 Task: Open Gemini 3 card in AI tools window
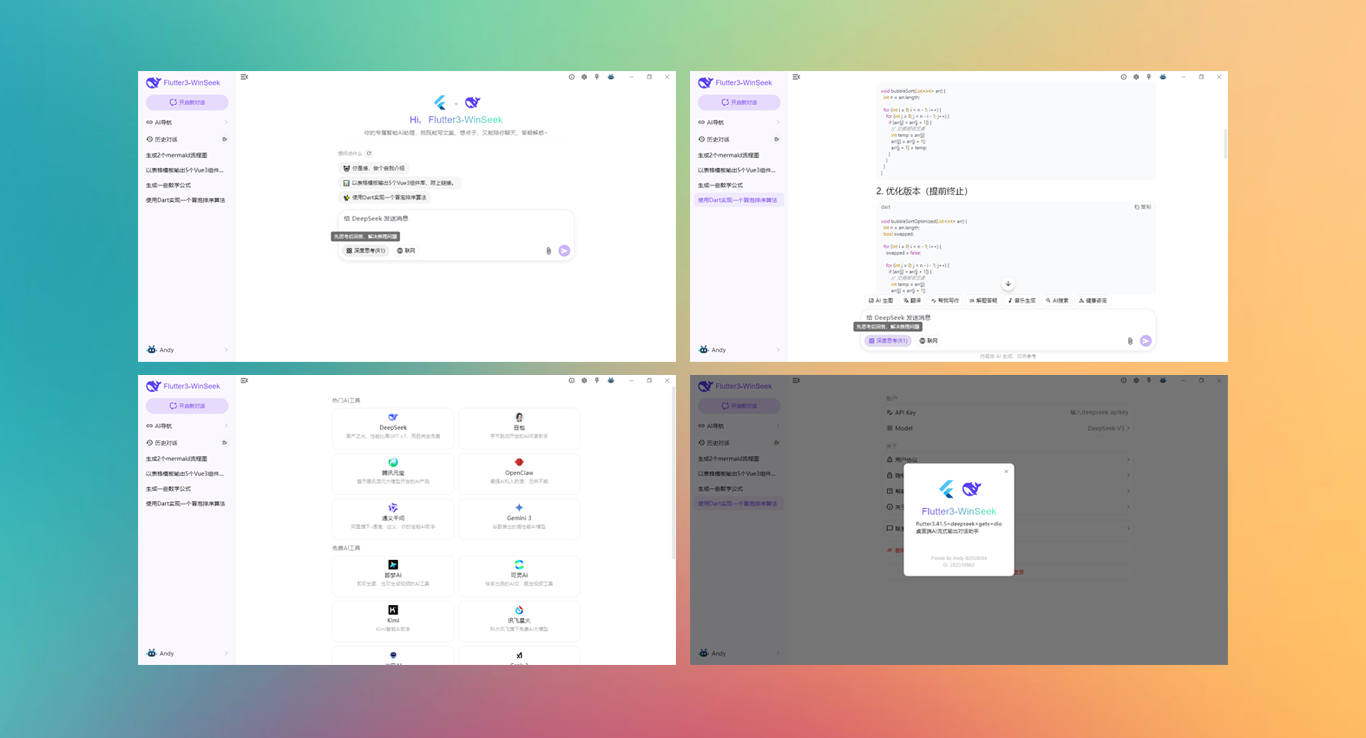(x=519, y=519)
